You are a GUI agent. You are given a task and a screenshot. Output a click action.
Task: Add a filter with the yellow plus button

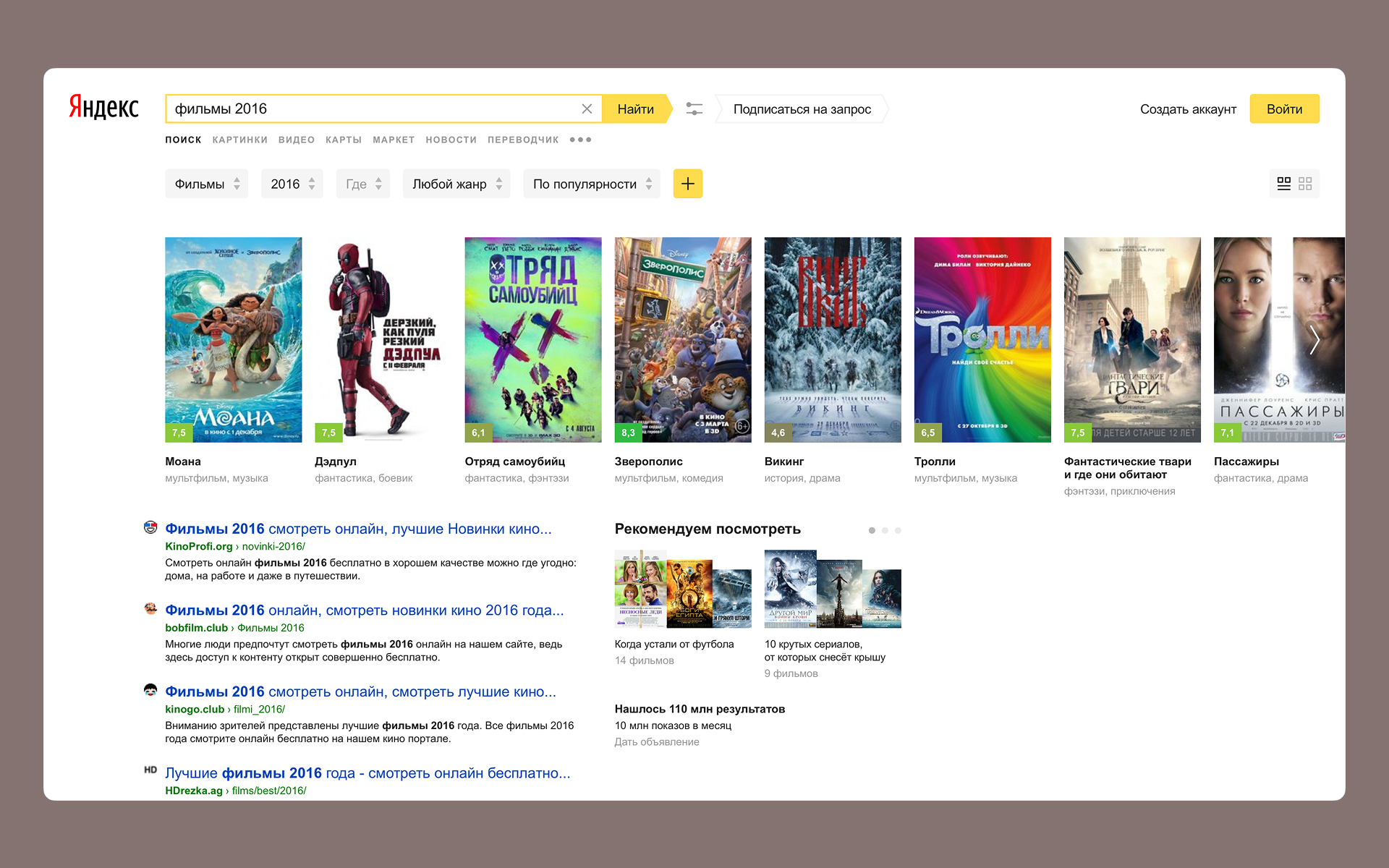click(x=688, y=184)
